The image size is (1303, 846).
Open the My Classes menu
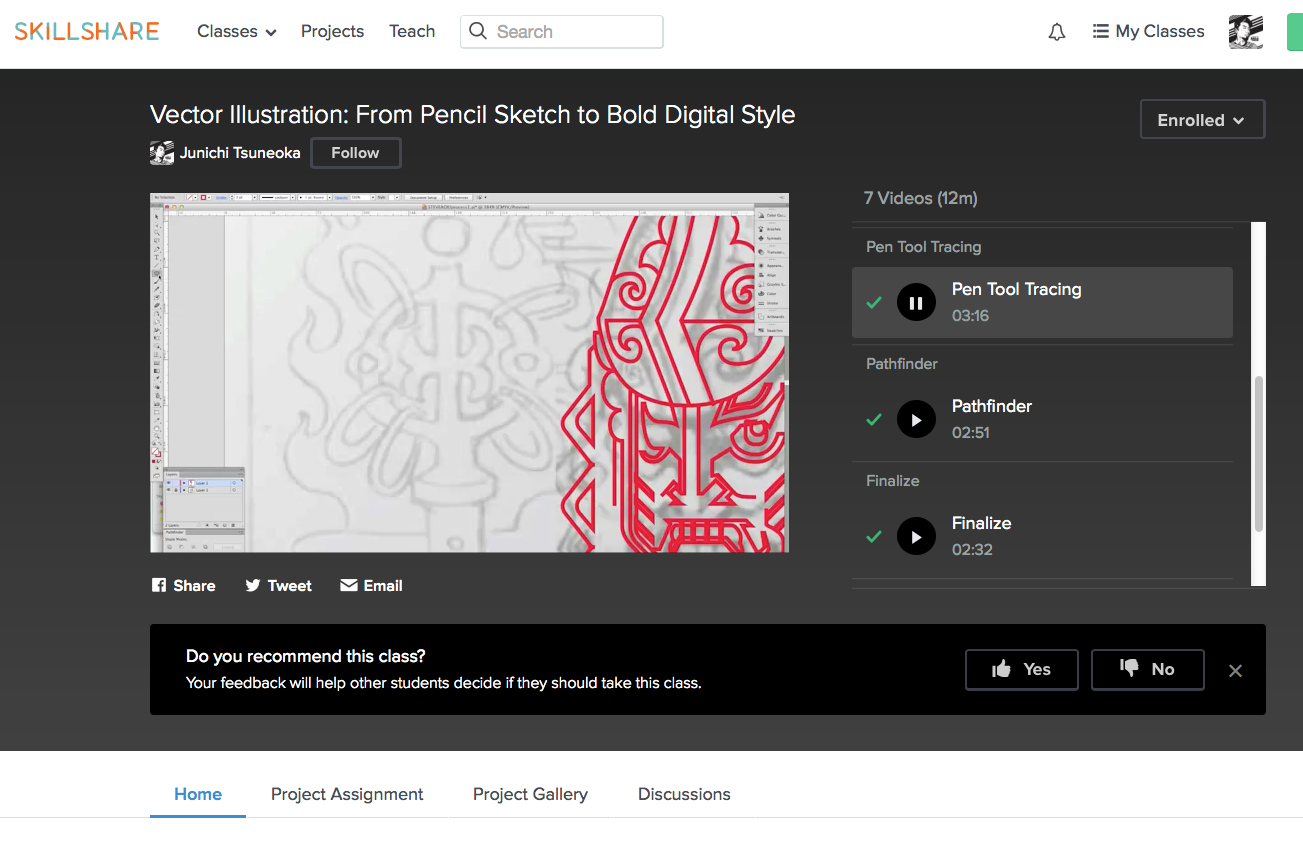(x=1148, y=32)
